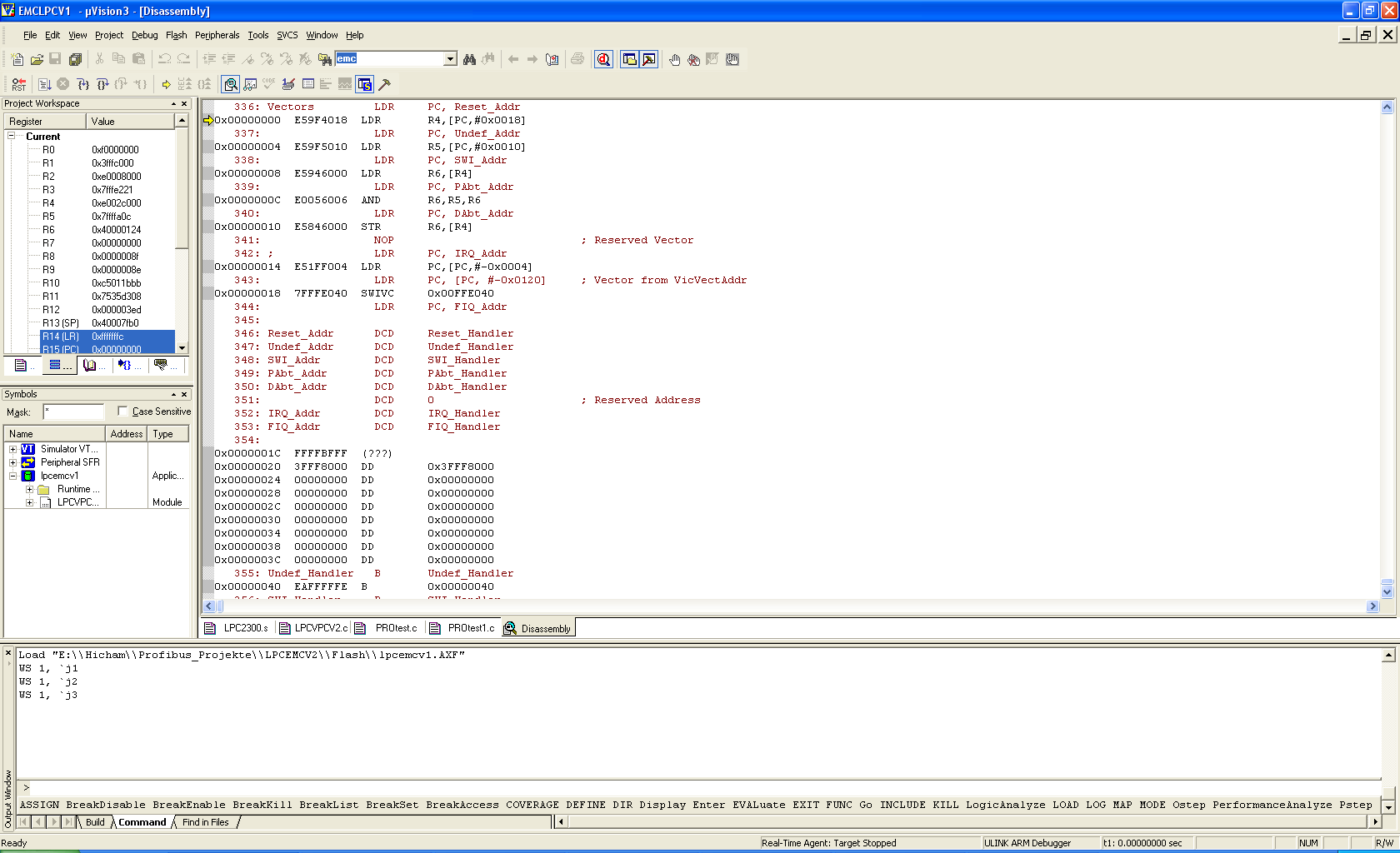Click the Mask input field

[x=73, y=412]
